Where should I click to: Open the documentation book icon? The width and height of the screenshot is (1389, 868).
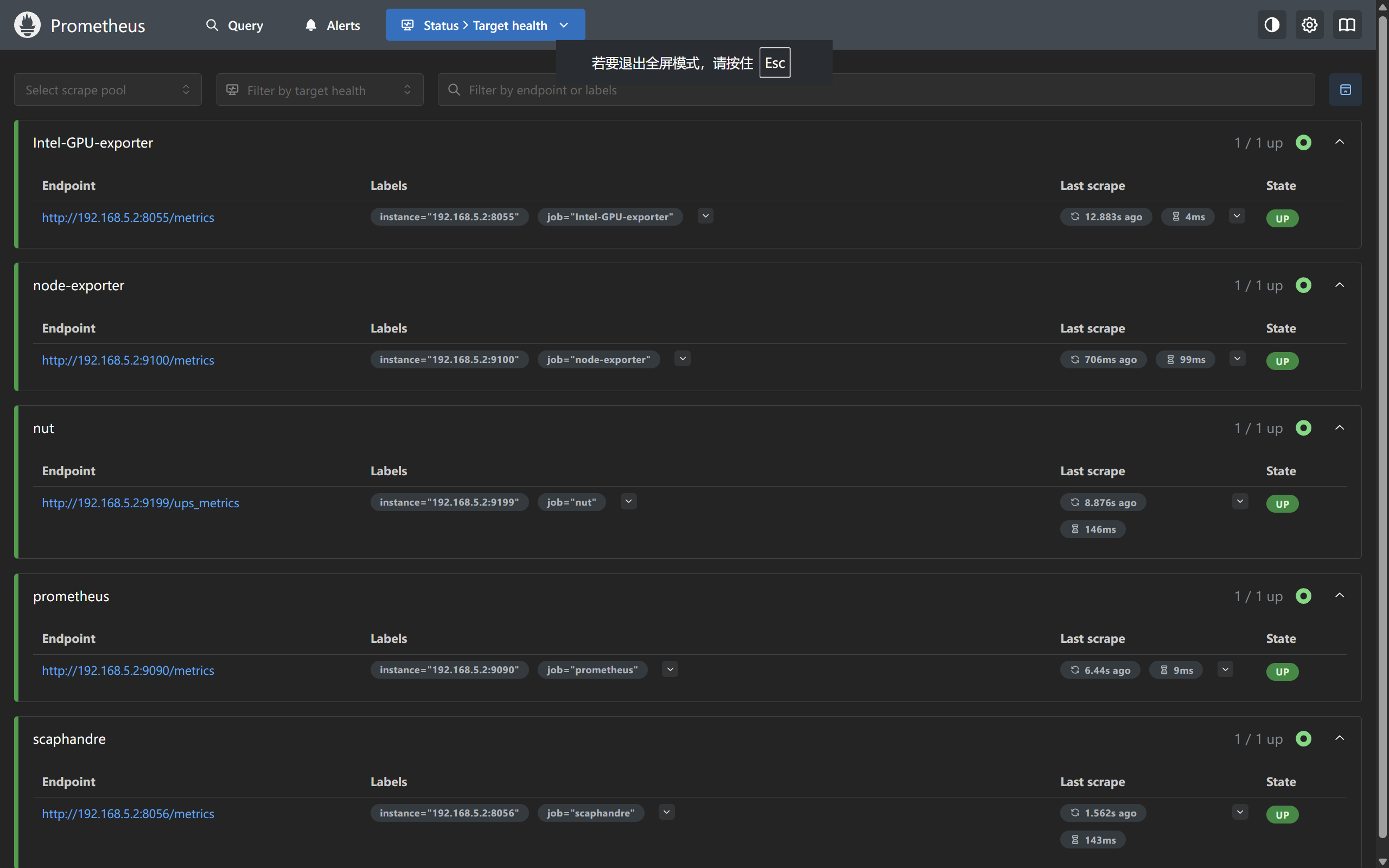(1347, 25)
